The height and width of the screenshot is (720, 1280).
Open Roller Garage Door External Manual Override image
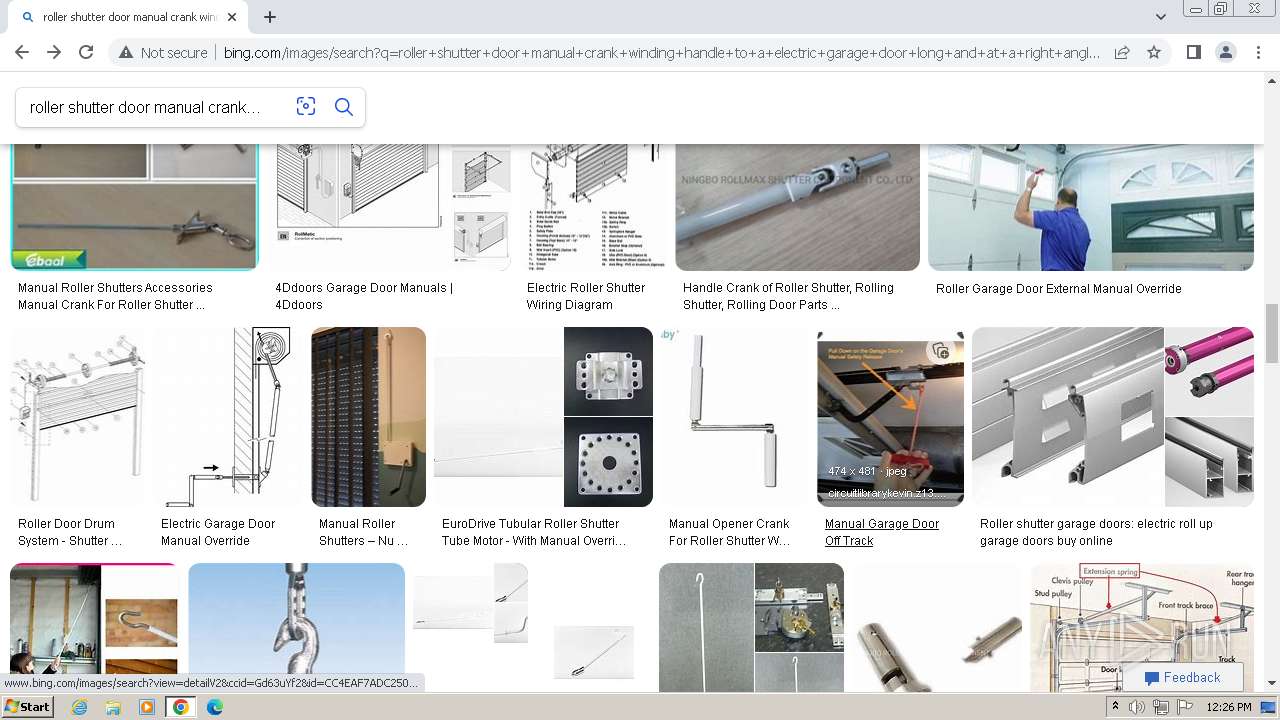1090,206
